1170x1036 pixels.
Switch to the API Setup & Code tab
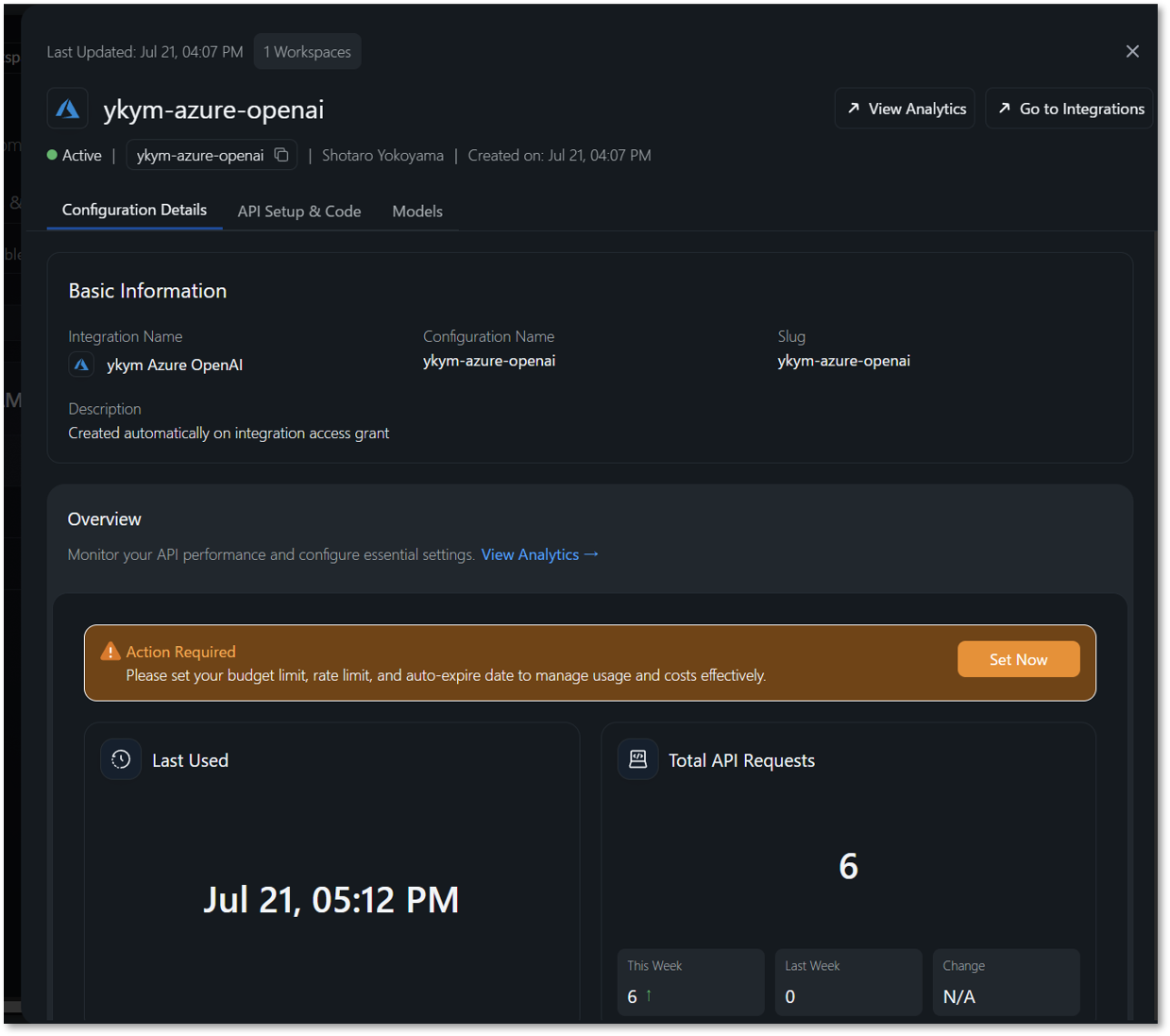(299, 212)
